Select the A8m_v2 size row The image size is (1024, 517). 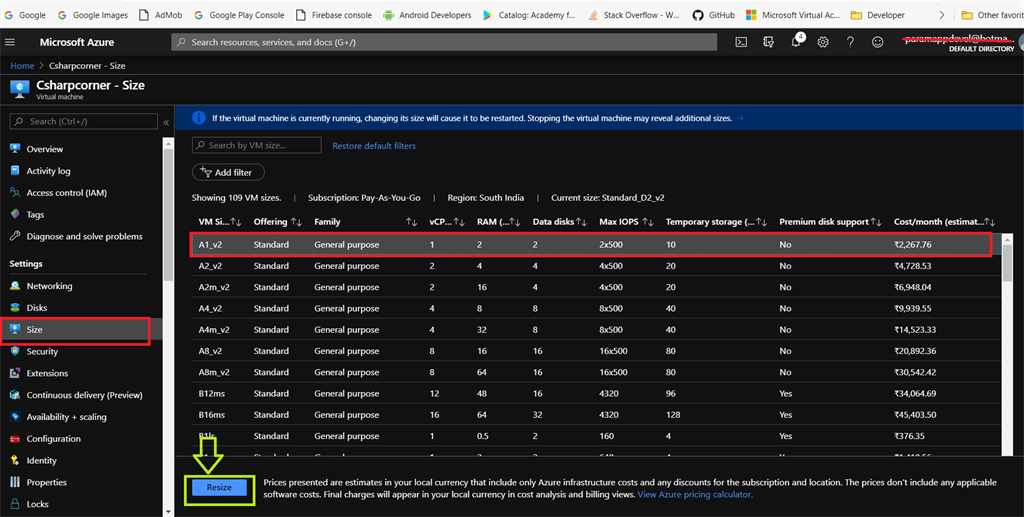pyautogui.click(x=596, y=372)
